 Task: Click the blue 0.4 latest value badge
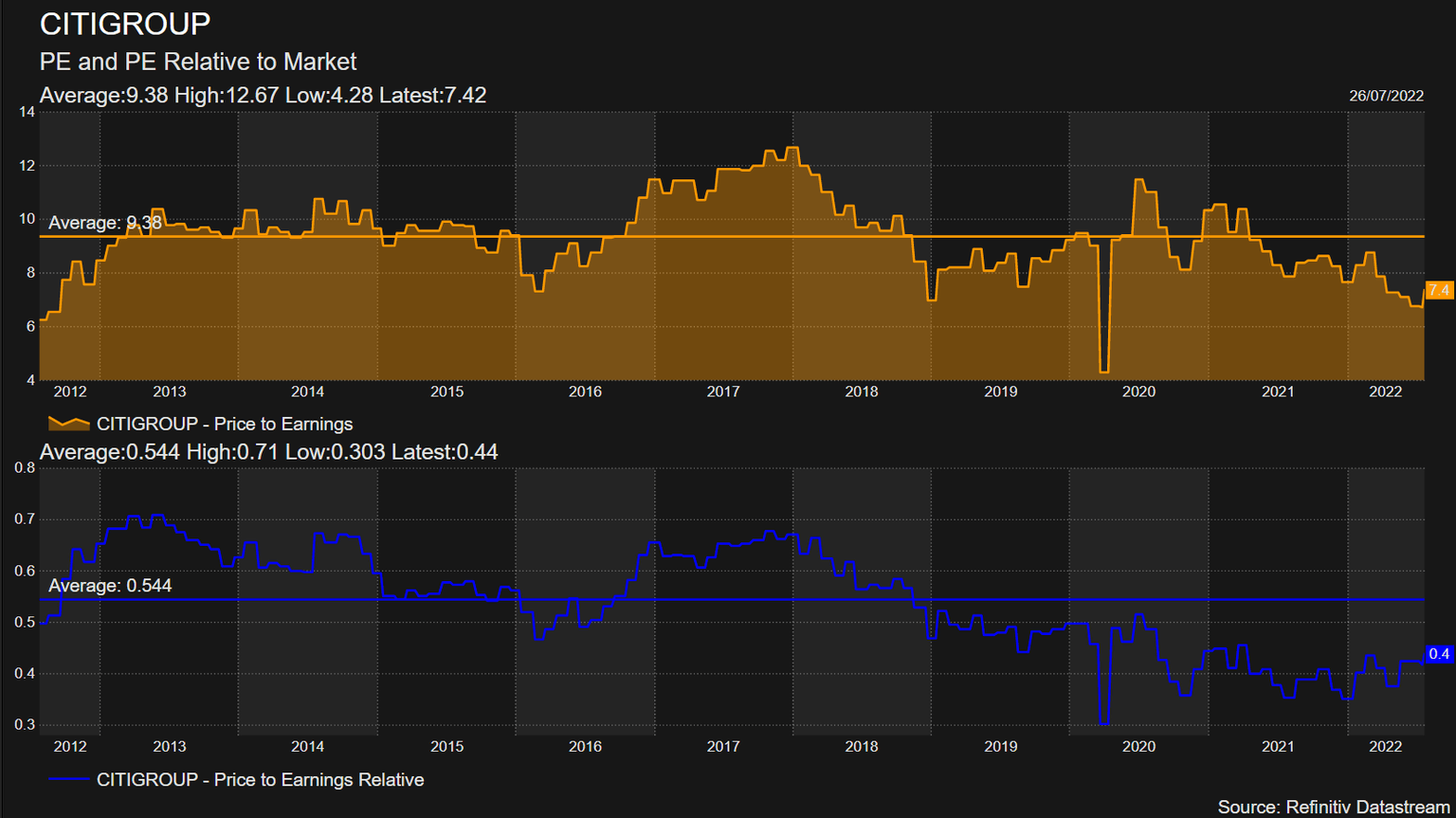pos(1440,654)
